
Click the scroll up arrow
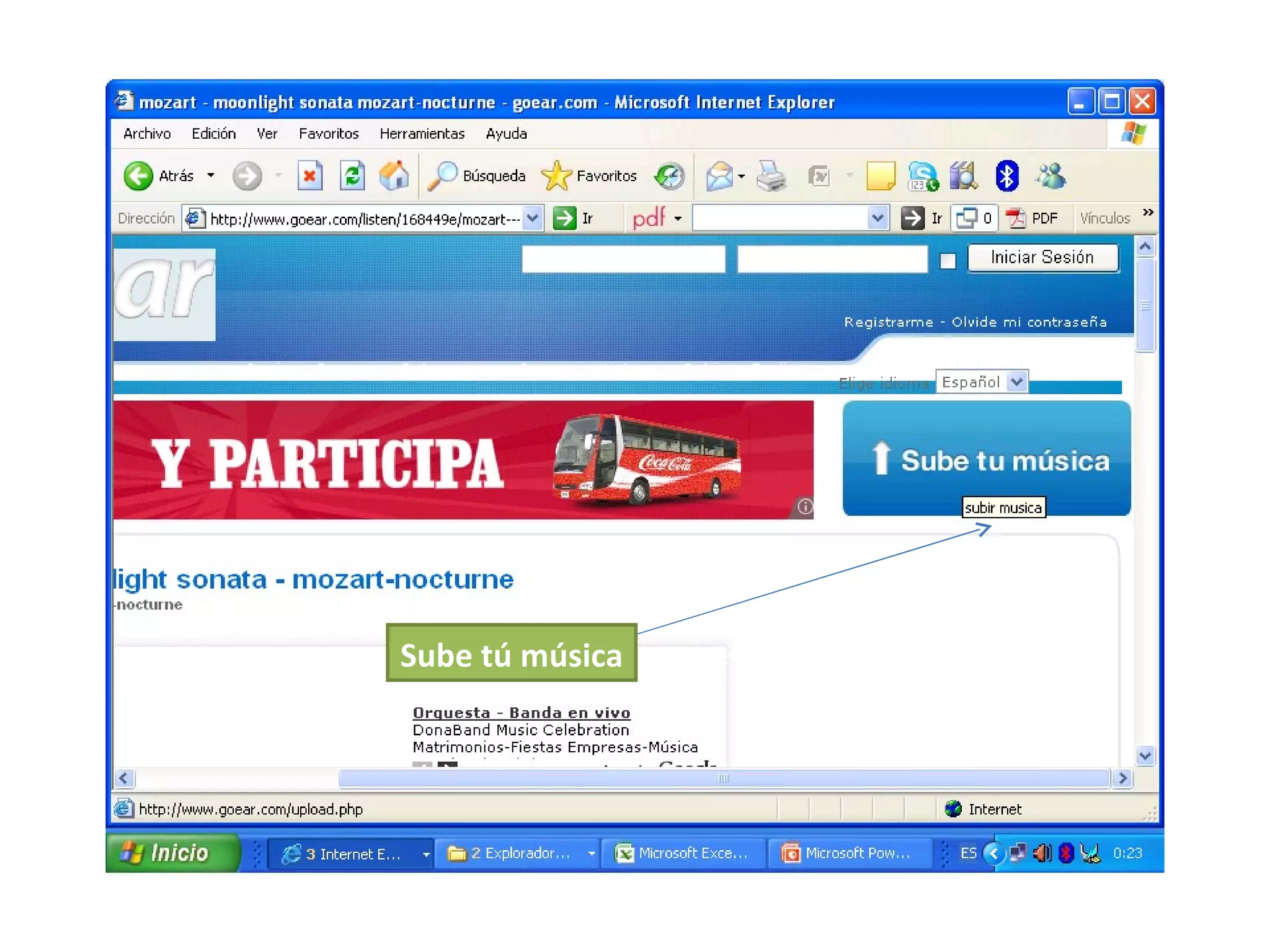tap(1145, 247)
